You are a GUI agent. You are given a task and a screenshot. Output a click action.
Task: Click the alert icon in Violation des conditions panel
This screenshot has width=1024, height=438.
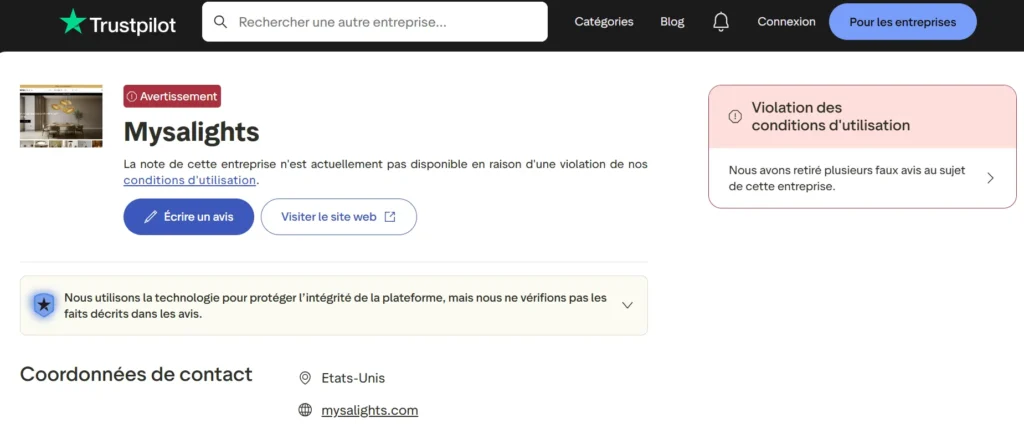(x=735, y=116)
